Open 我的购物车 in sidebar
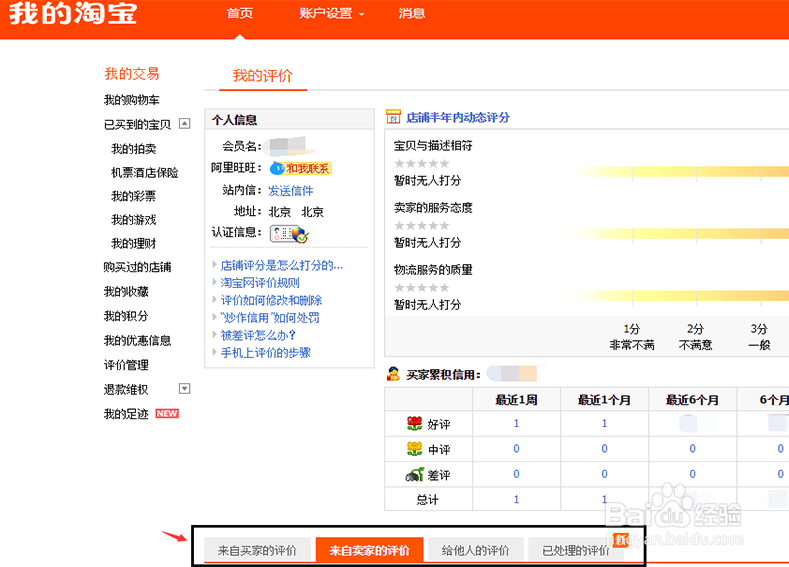The image size is (789, 567). tap(131, 100)
